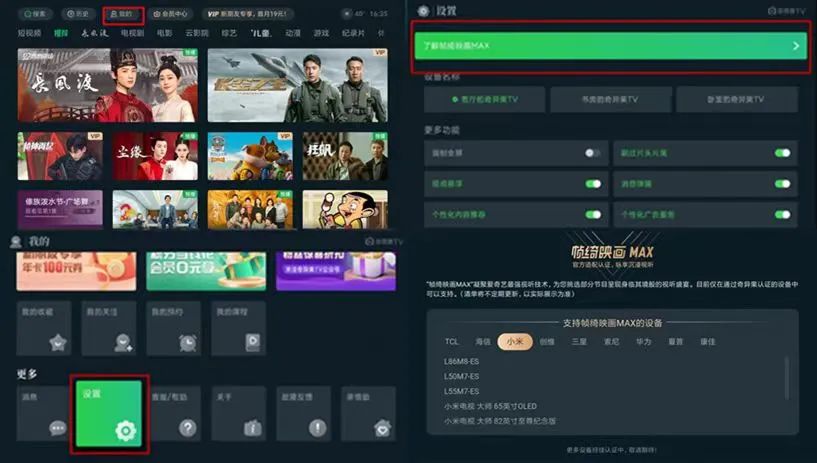Play the 长风渡 poster thumbnail
Viewport: 817px width, 463px height.
coord(108,85)
